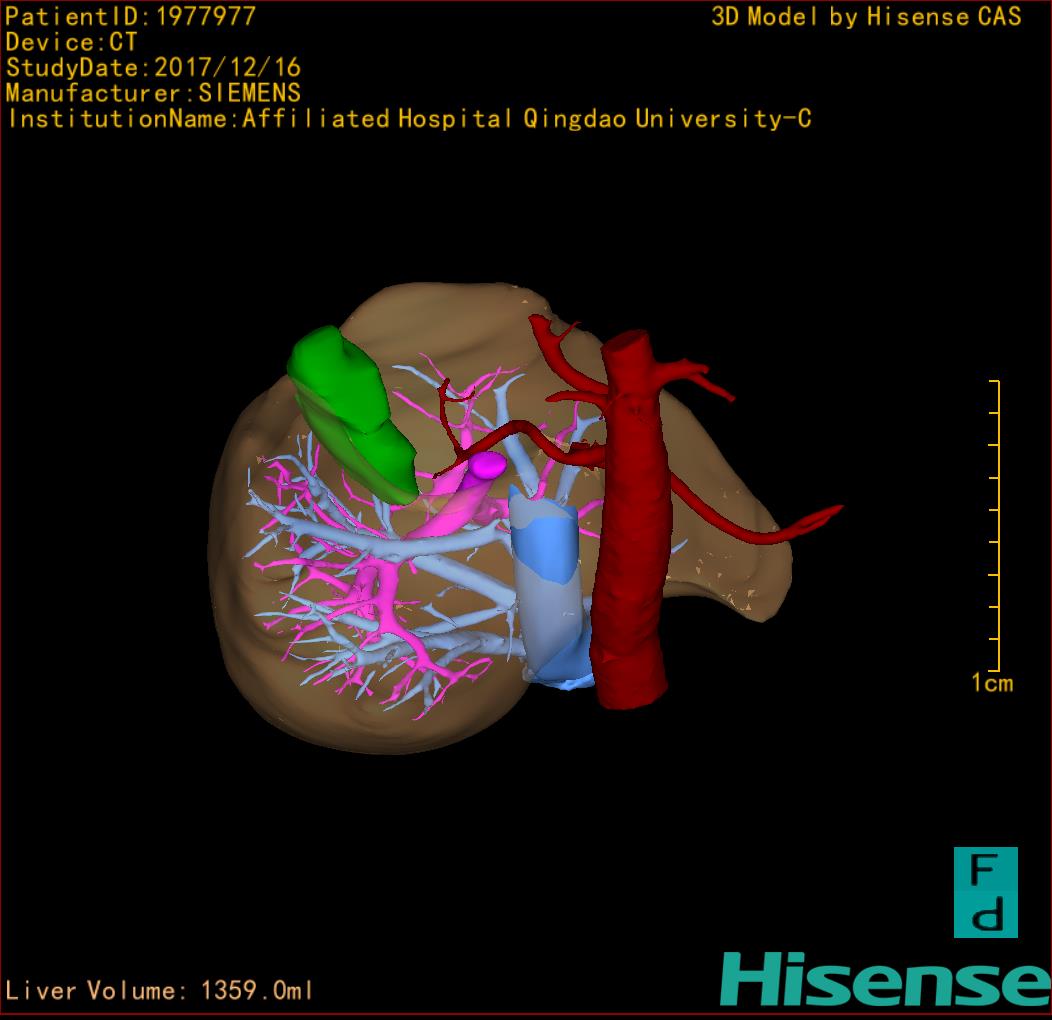Click the green tumor in the liver model

point(352,414)
